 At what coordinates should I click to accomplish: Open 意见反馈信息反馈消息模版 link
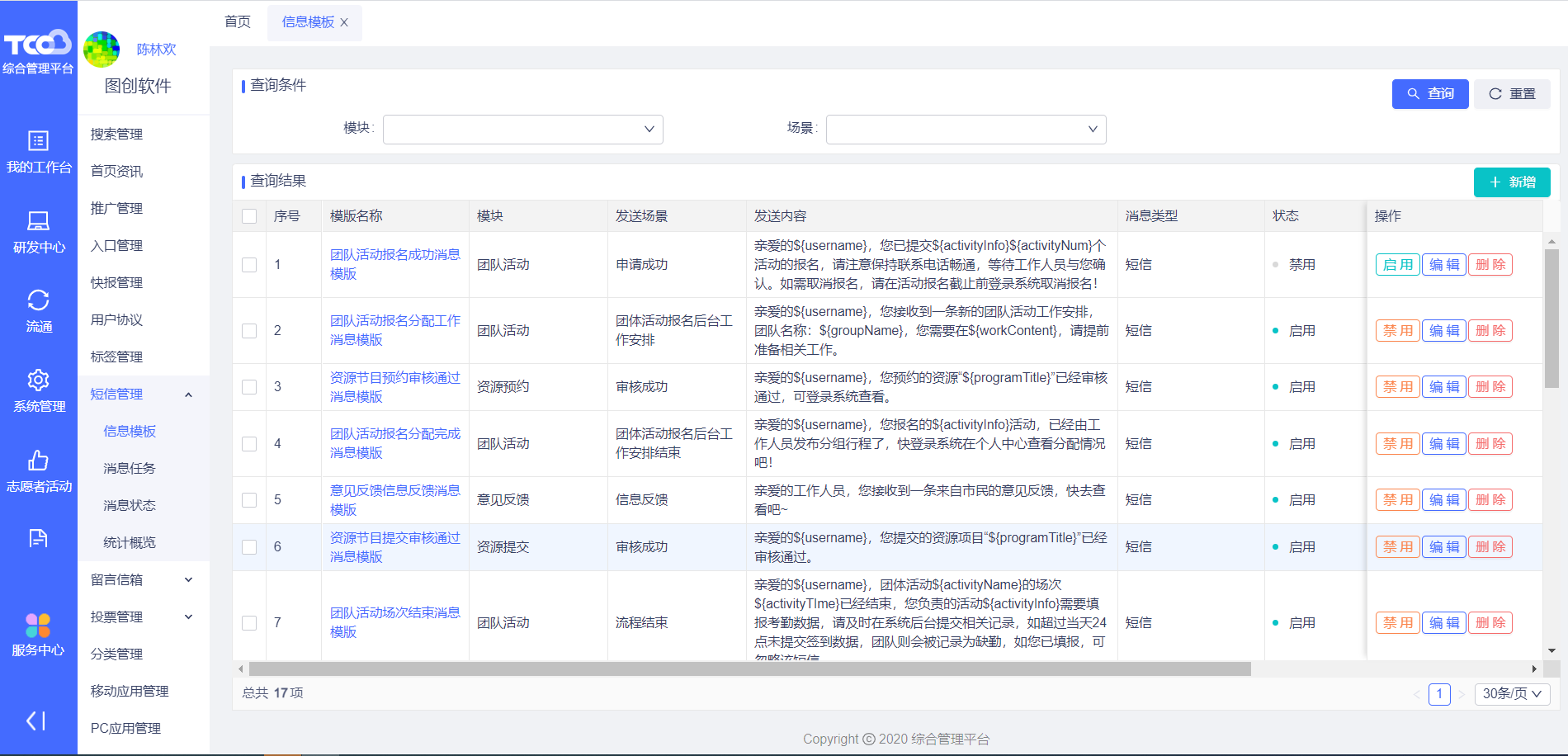click(x=395, y=500)
